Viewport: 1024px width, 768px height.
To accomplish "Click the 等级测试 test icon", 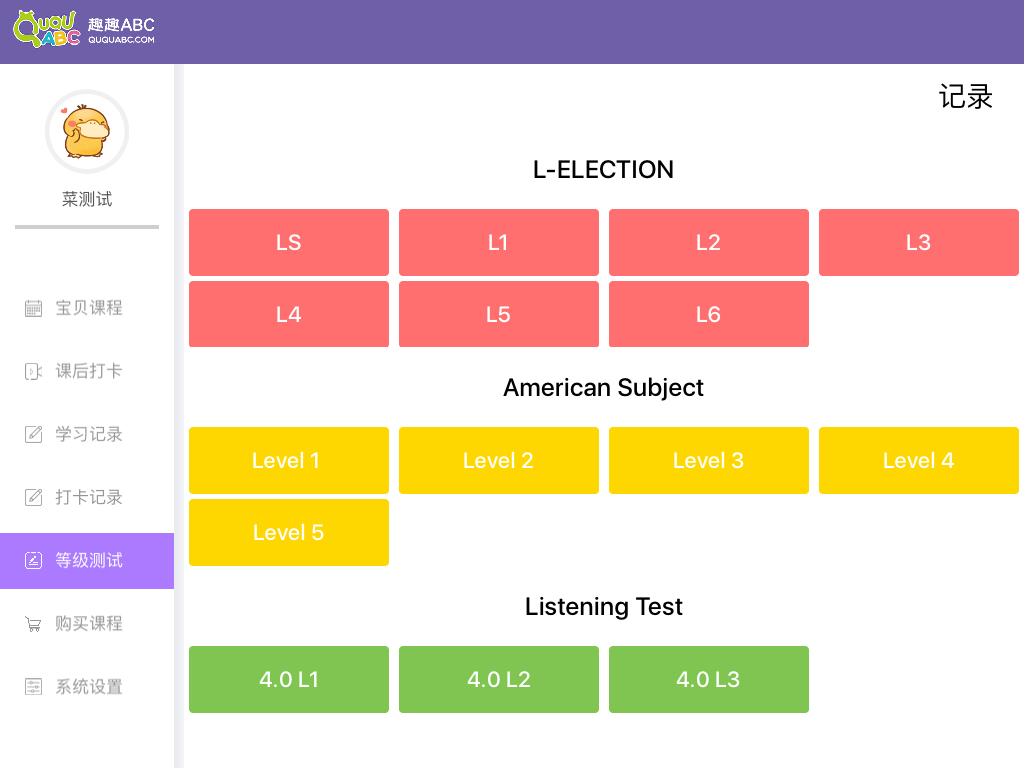I will click(x=33, y=560).
